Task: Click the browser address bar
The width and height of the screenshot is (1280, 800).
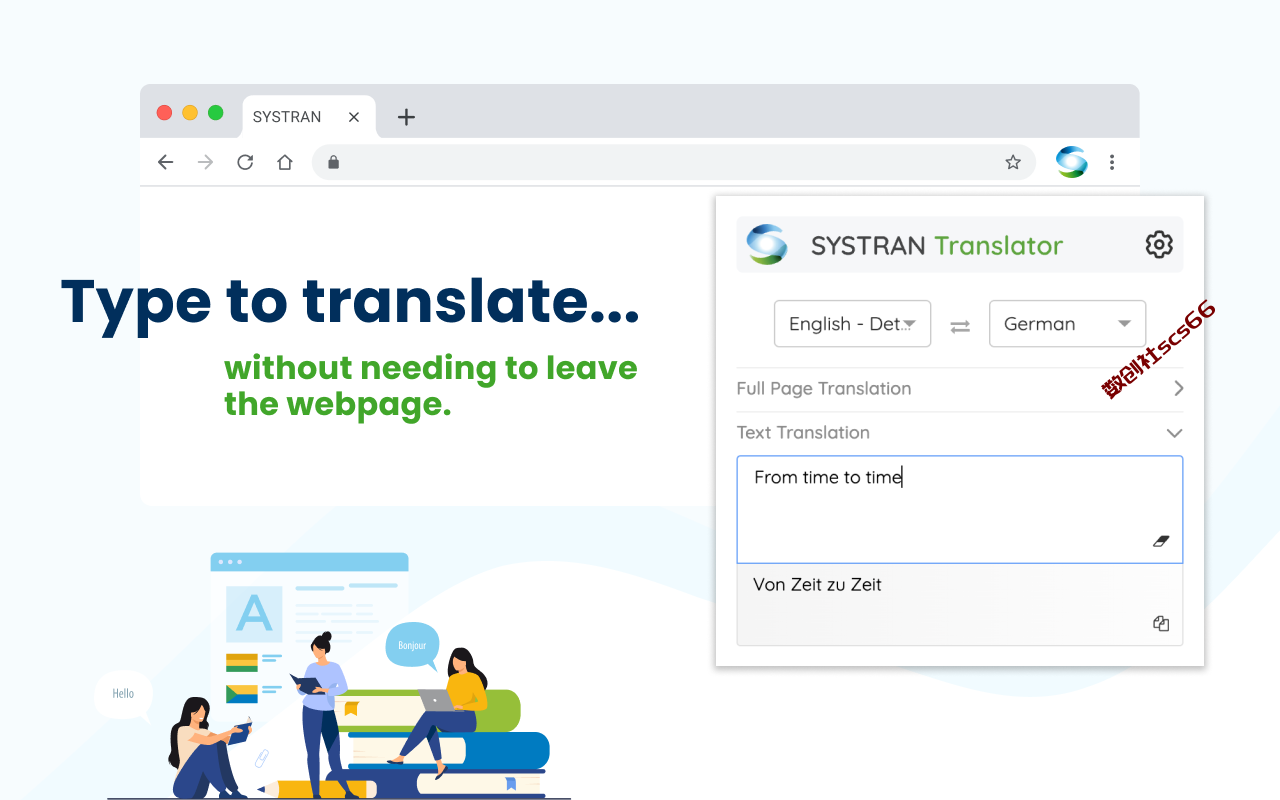Action: point(674,162)
